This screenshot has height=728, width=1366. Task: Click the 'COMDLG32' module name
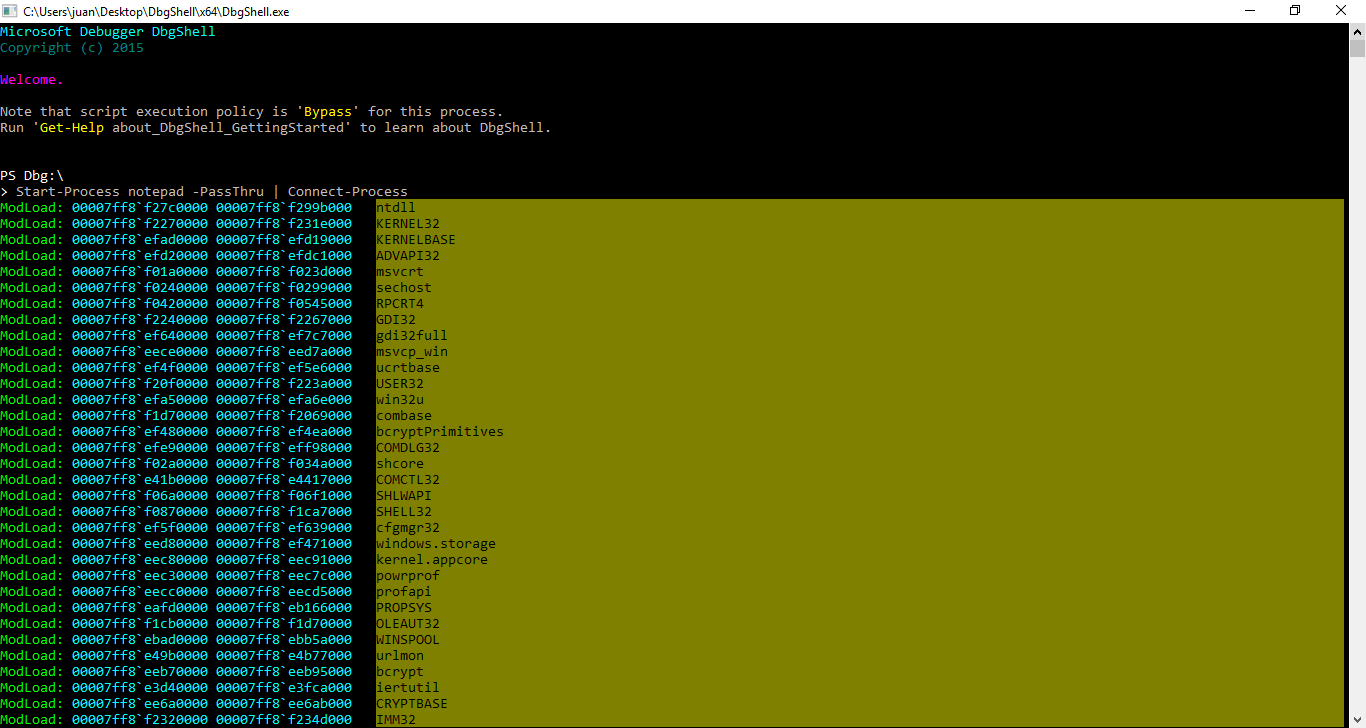pos(408,448)
